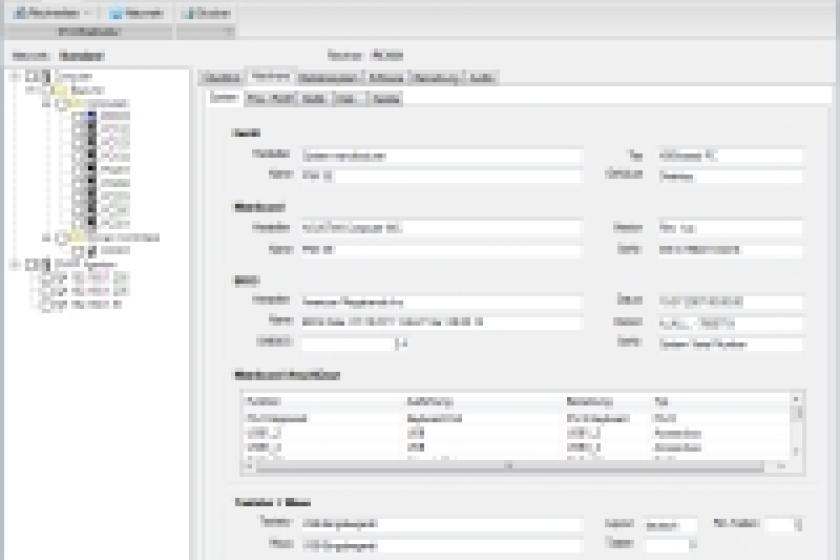The height and width of the screenshot is (560, 840).
Task: Open the selected second tab in the upper tab row
Action: coord(271,77)
